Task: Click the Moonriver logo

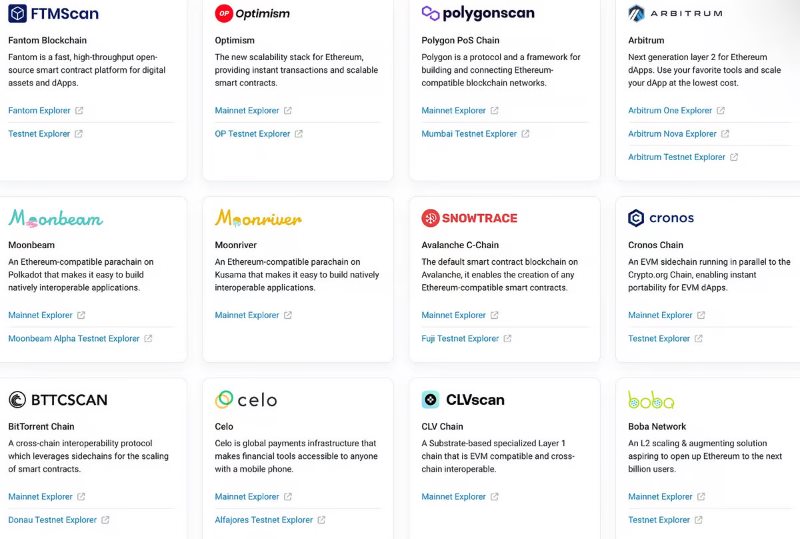Action: tap(258, 218)
